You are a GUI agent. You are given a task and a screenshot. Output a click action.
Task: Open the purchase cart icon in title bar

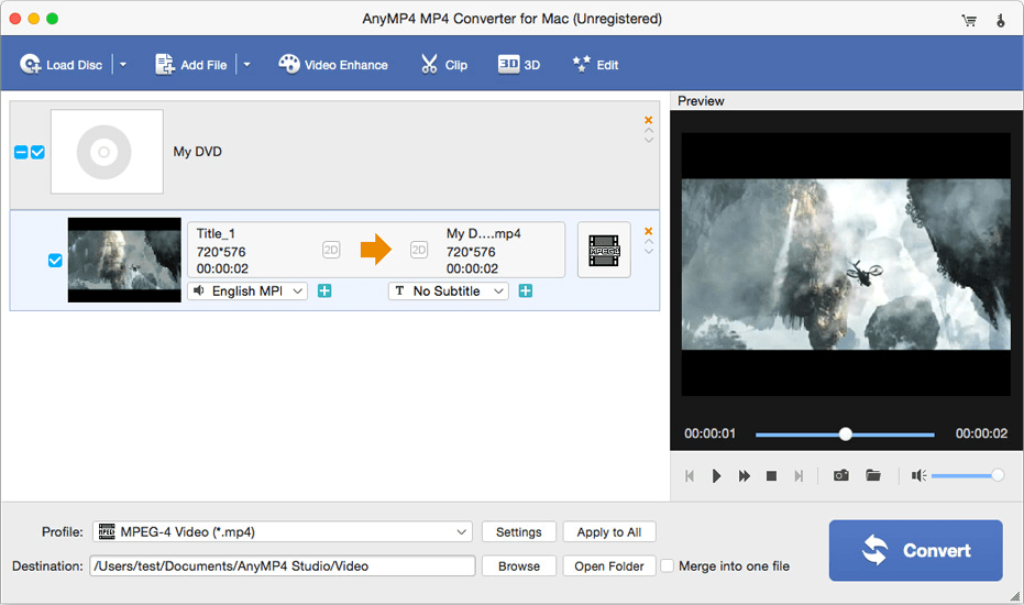click(x=969, y=20)
